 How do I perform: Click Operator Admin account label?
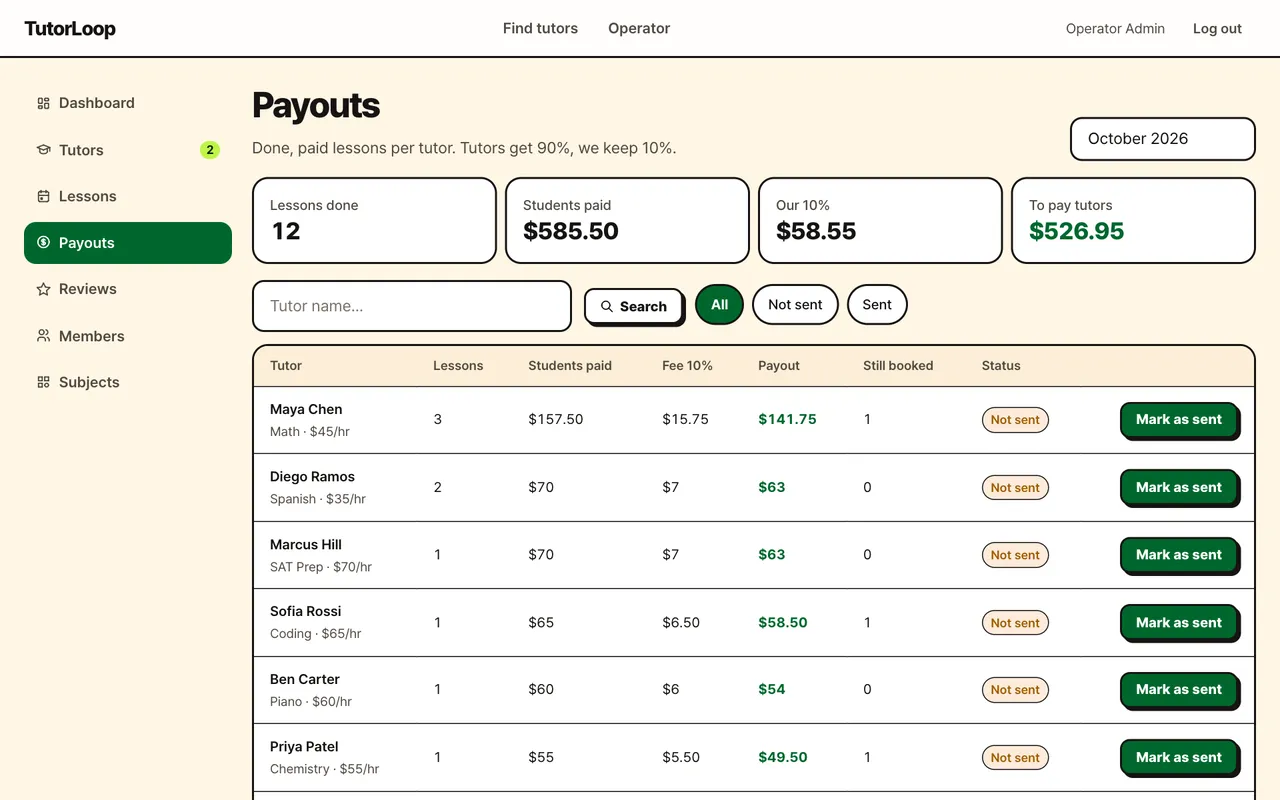[x=1115, y=29]
